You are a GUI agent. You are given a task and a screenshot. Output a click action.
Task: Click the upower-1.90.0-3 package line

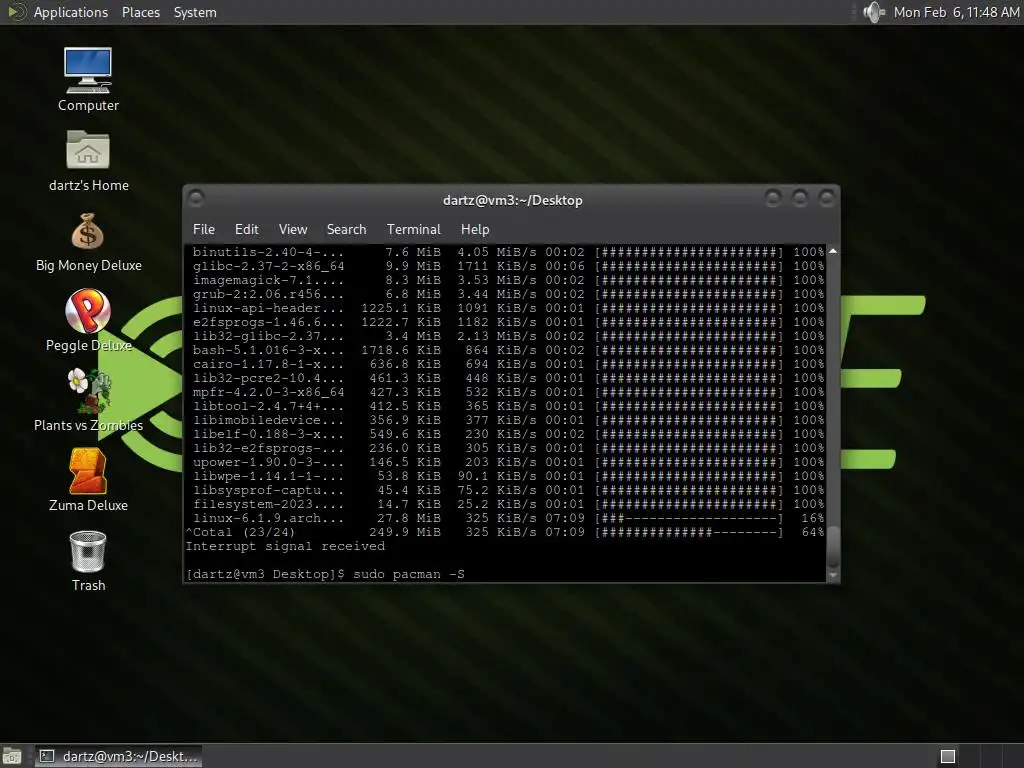click(508, 462)
